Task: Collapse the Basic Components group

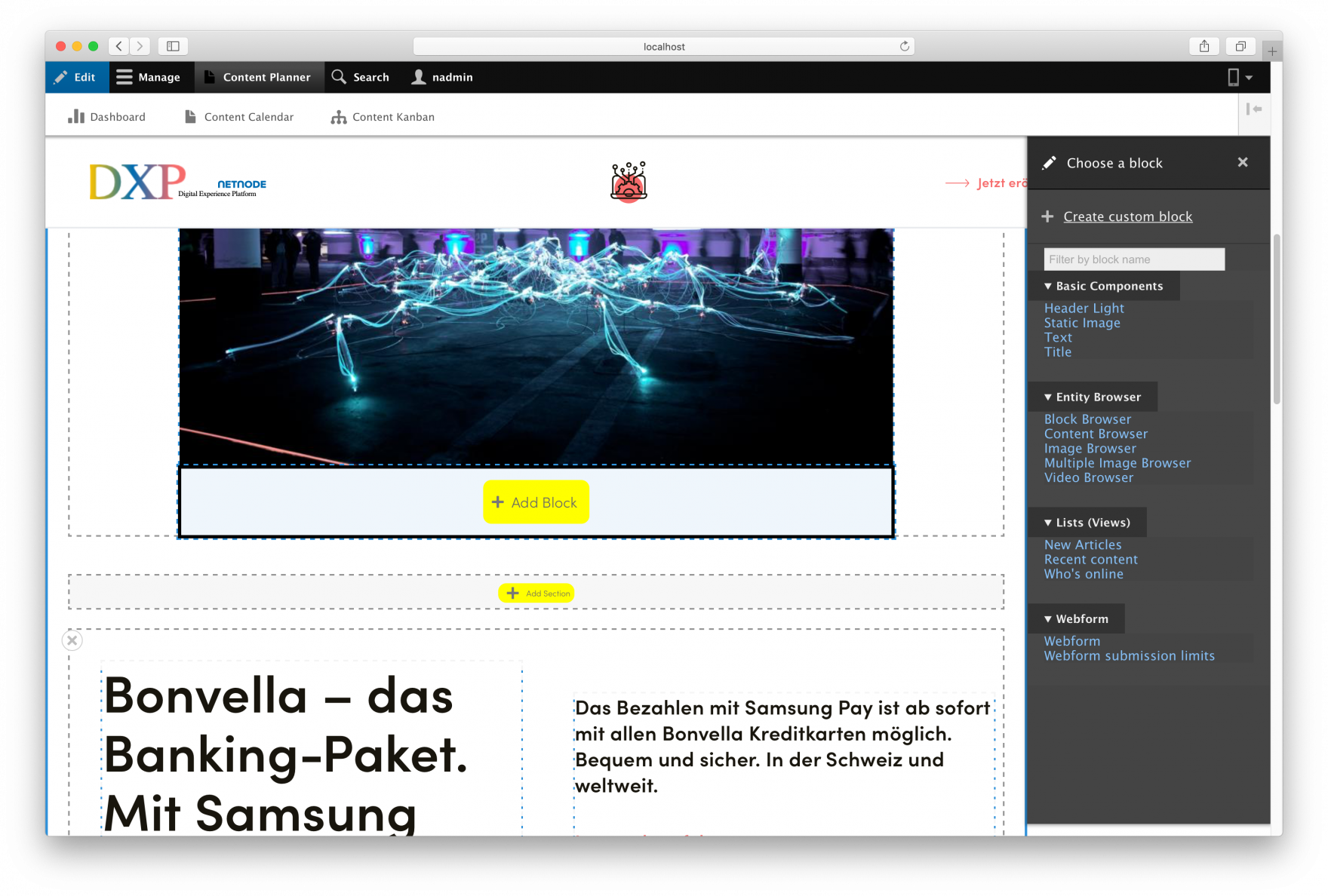Action: click(1105, 286)
